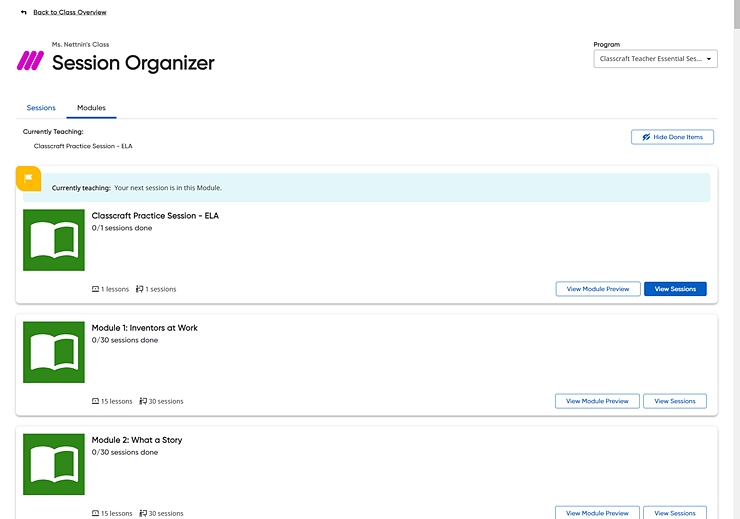Click the yellow flag badge icon
Image resolution: width=740 pixels, height=519 pixels.
tap(28, 178)
